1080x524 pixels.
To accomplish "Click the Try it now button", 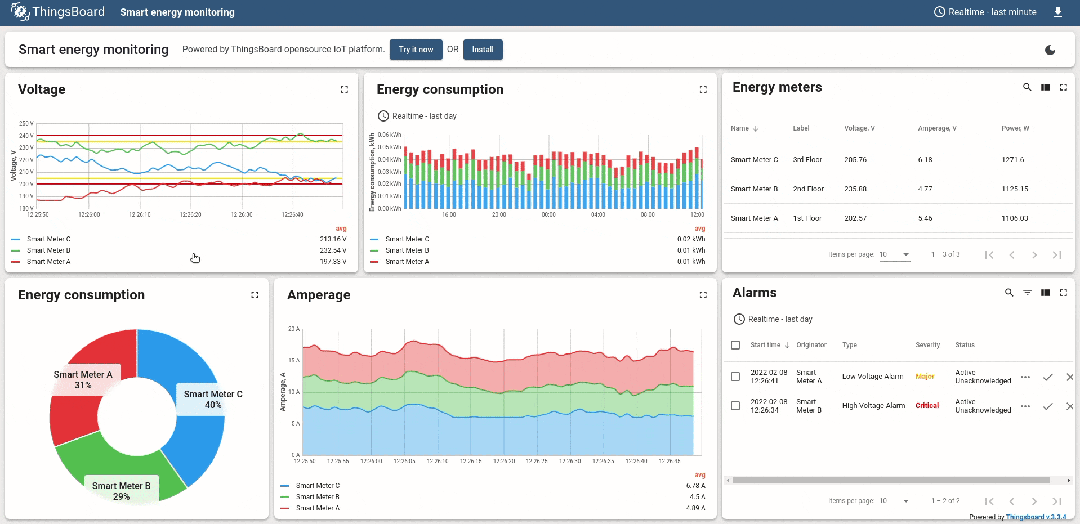I will 416,49.
